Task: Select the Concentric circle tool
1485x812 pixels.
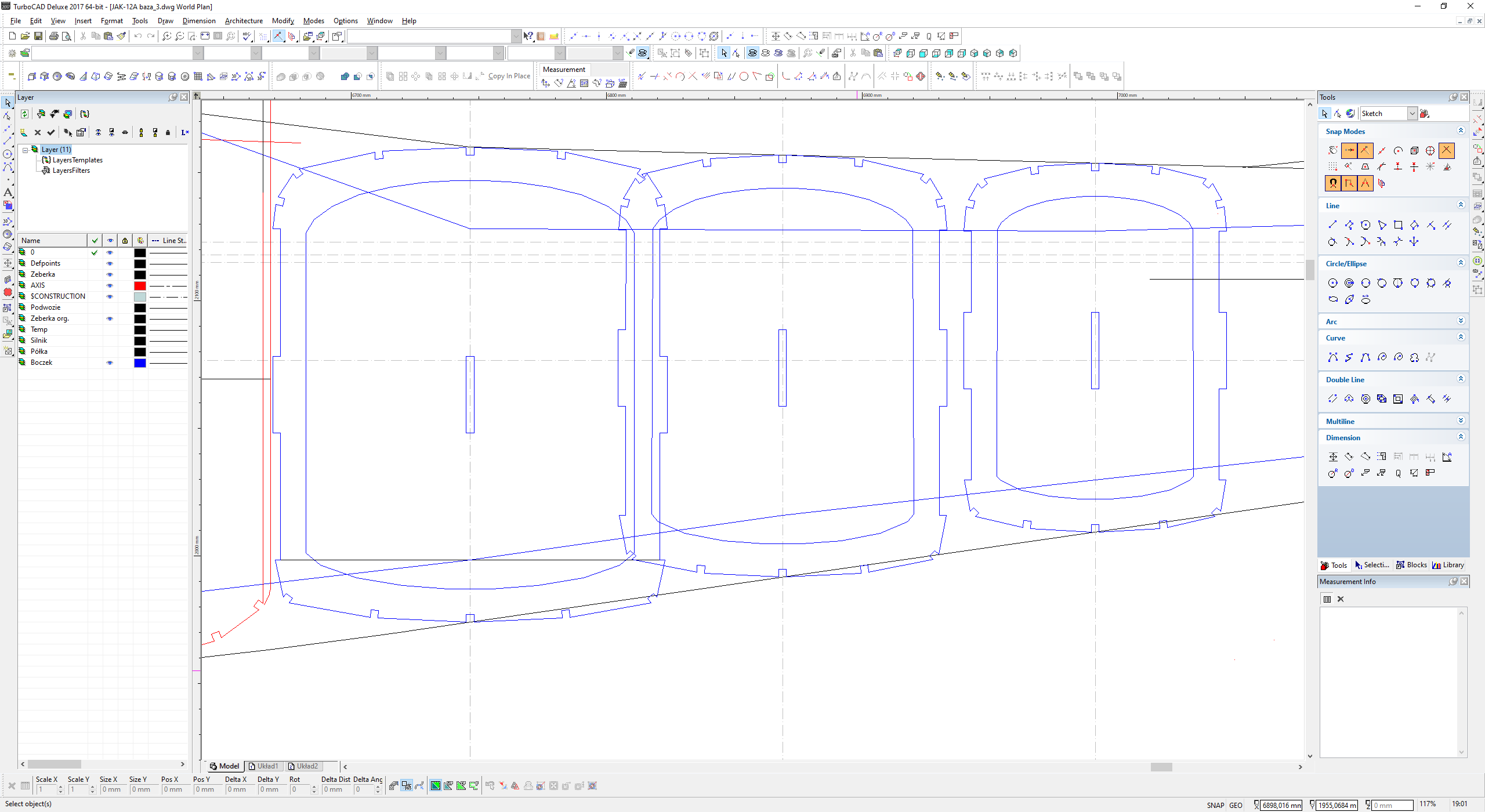Action: (1349, 283)
